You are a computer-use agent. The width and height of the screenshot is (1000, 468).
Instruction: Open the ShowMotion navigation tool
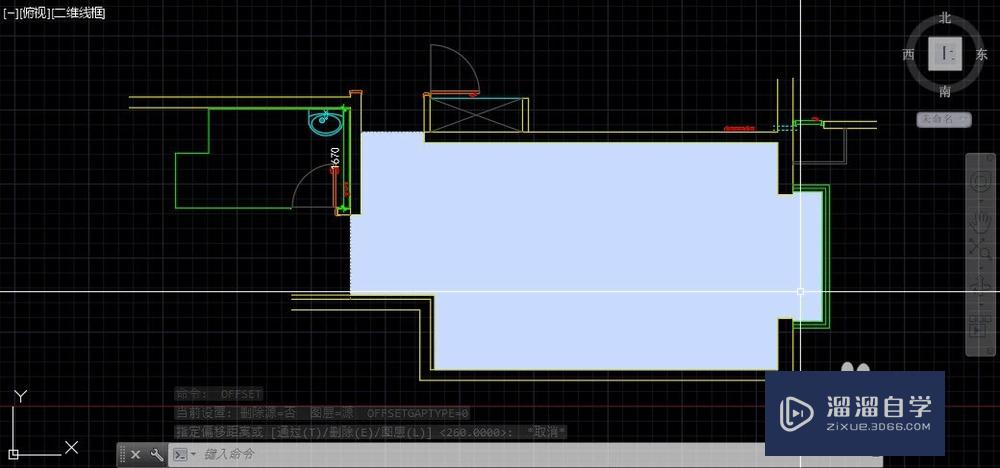click(981, 327)
